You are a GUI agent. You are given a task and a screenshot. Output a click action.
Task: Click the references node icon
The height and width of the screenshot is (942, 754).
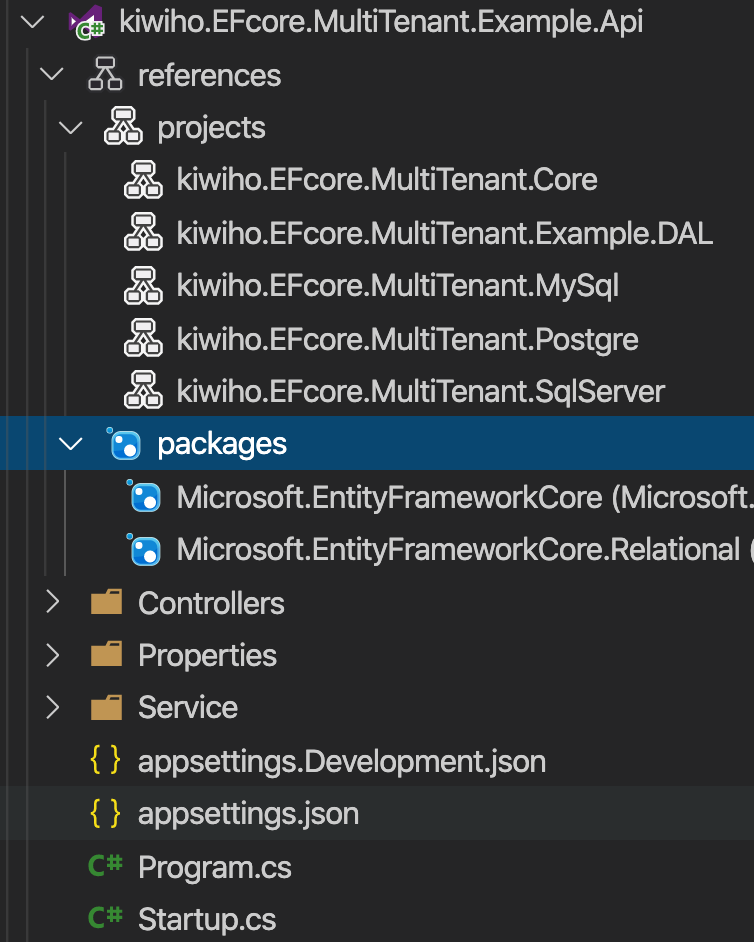pos(106,76)
